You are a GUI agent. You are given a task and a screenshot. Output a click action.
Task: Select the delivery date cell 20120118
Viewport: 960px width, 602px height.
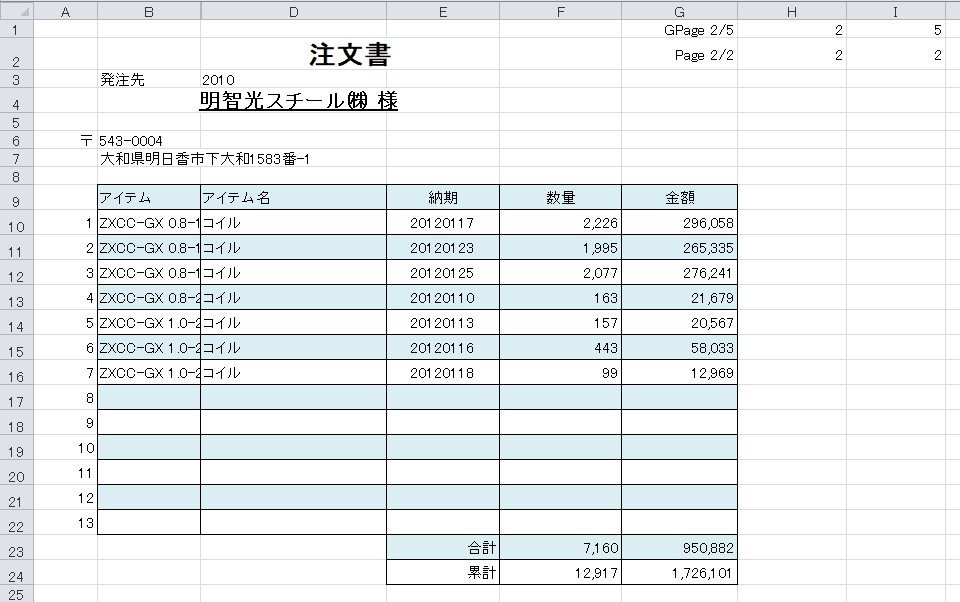point(443,372)
